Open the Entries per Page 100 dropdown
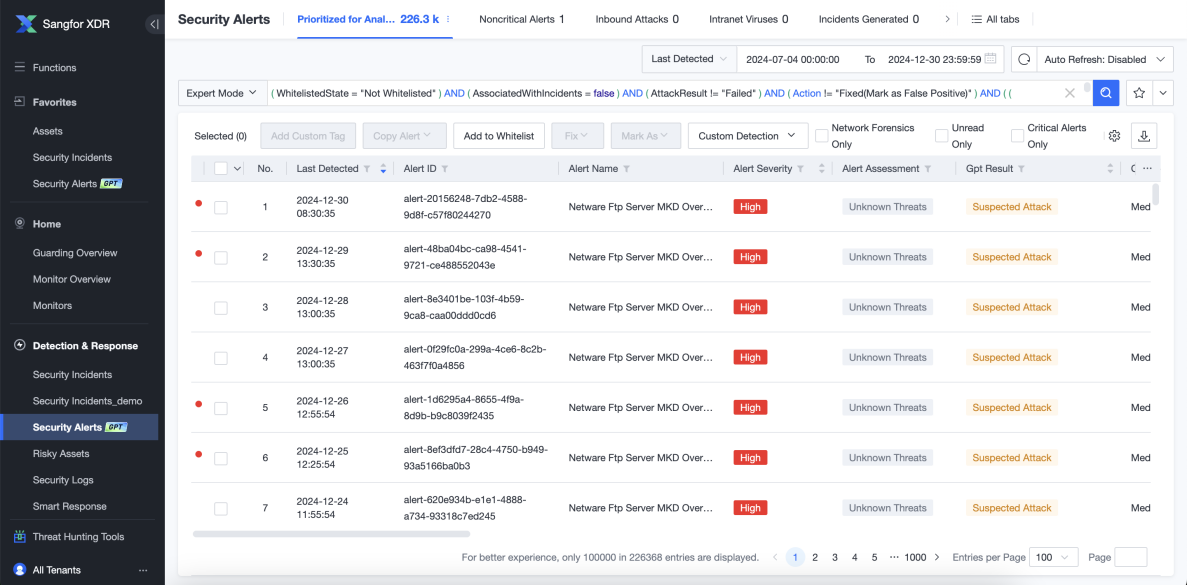Viewport: 1187px width, 585px height. [x=1055, y=557]
